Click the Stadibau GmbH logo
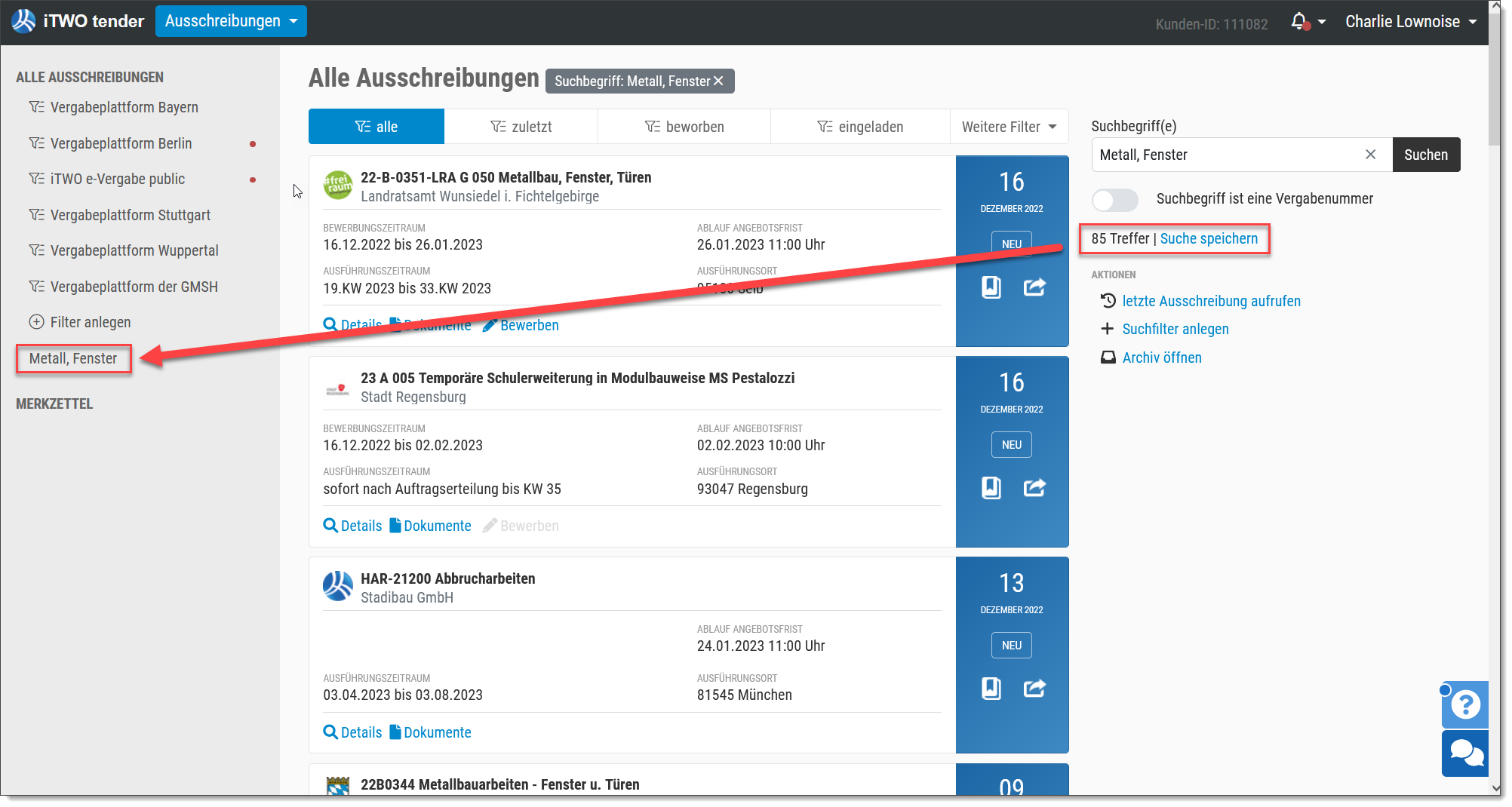Image resolution: width=1512 pixels, height=807 pixels. (x=338, y=586)
